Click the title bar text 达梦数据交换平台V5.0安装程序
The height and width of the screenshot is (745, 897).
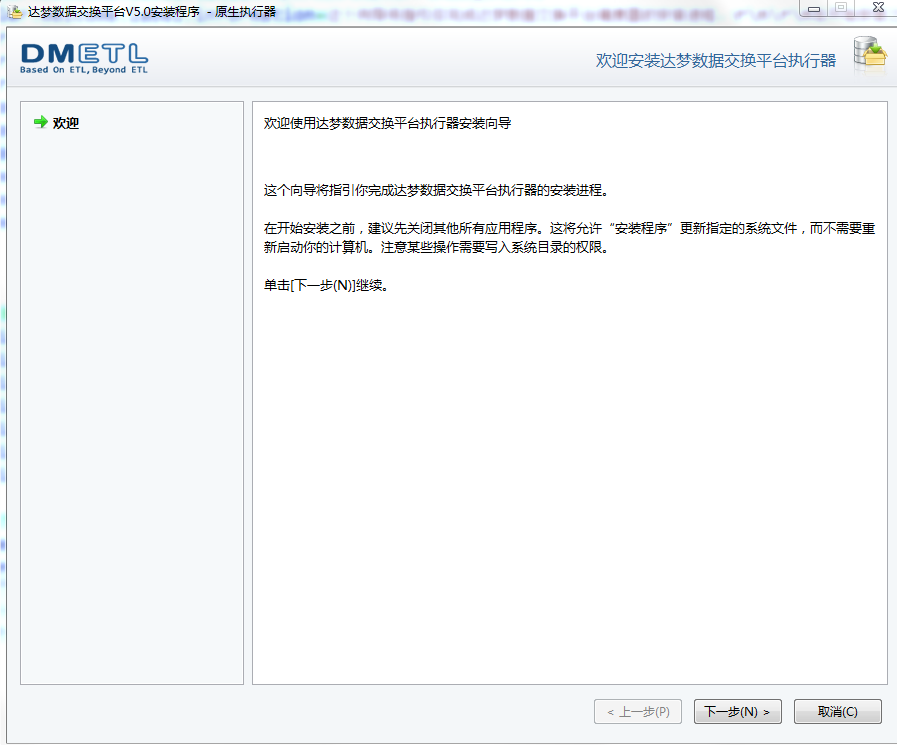click(x=114, y=11)
